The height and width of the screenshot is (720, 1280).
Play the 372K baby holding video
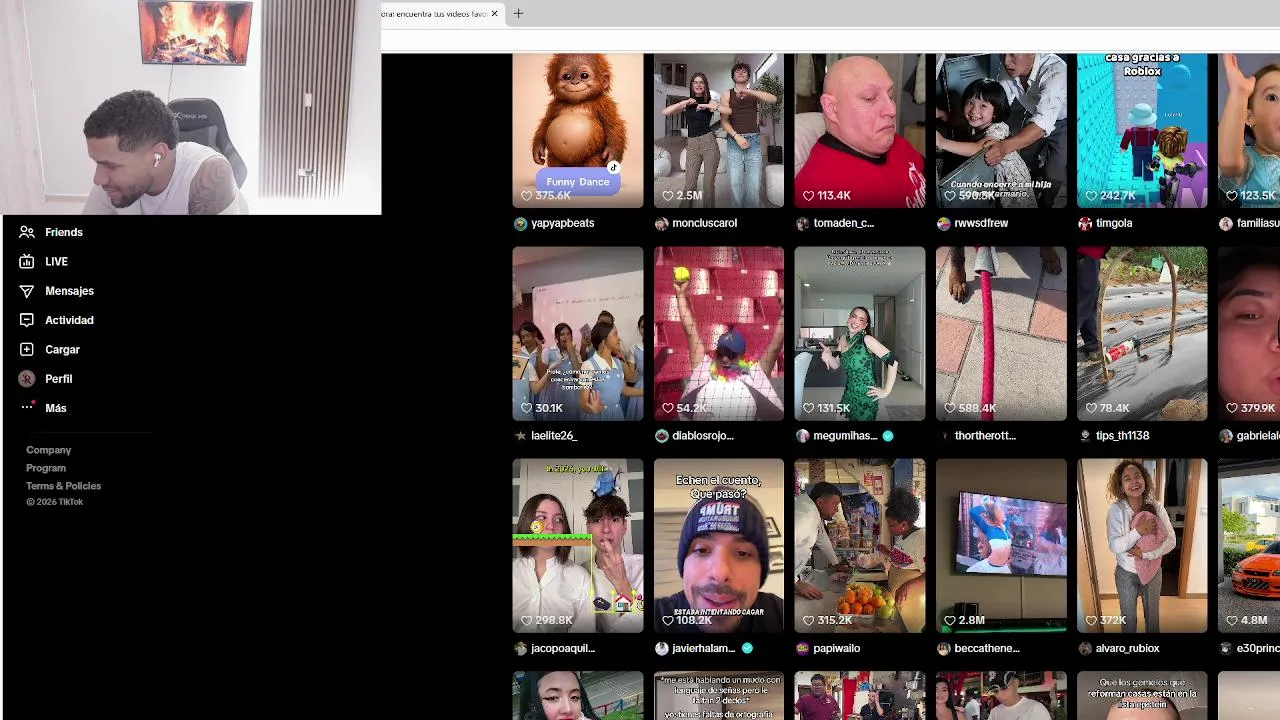(x=1142, y=546)
